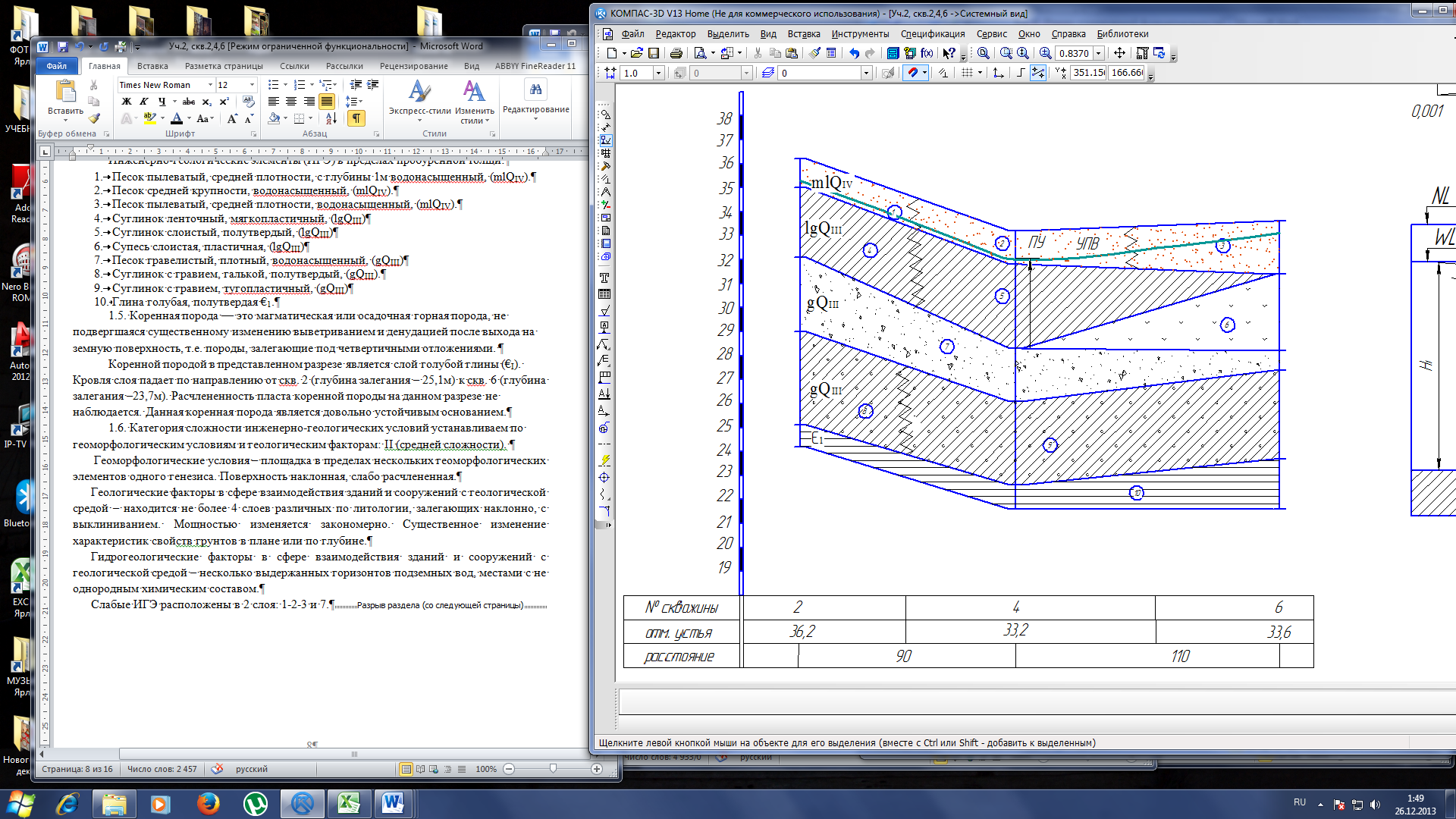The image size is (1456, 819).
Task: Select the surface roughness symbol tool
Action: [x=604, y=311]
